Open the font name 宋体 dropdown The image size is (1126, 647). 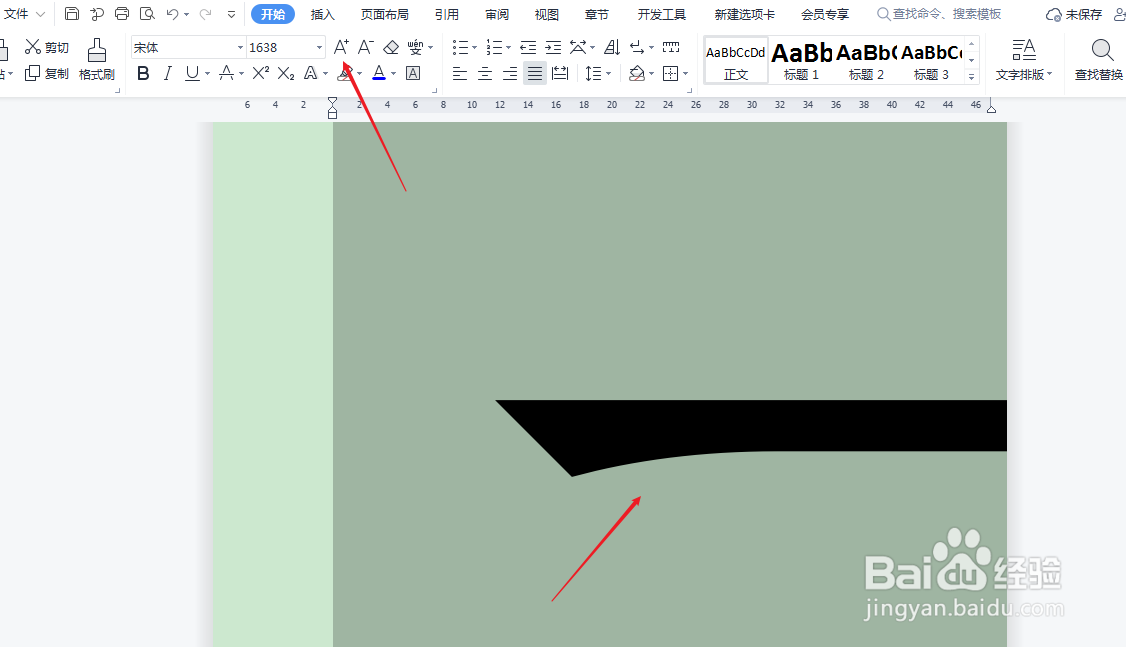240,47
